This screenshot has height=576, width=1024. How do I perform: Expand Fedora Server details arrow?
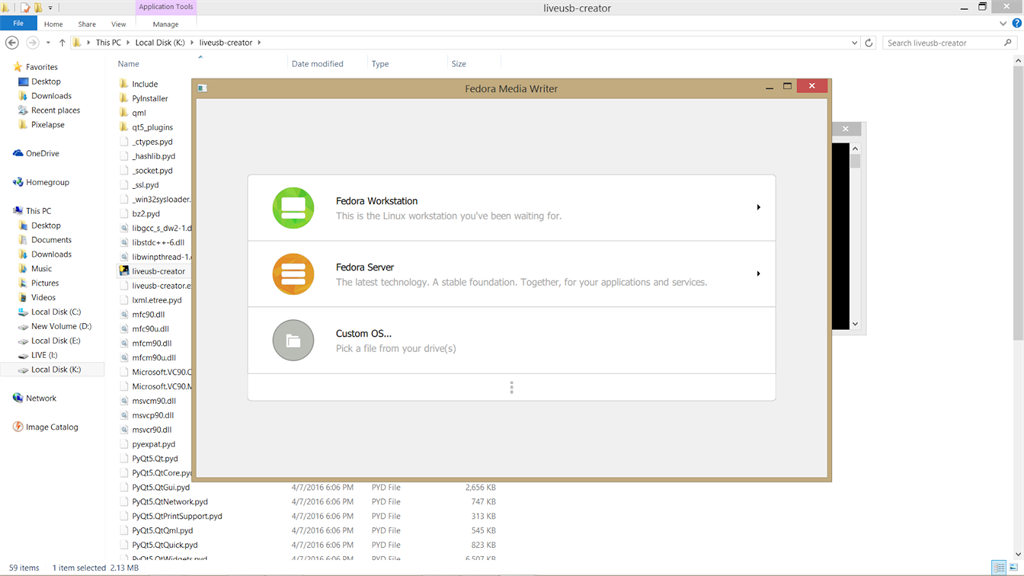pyautogui.click(x=758, y=274)
